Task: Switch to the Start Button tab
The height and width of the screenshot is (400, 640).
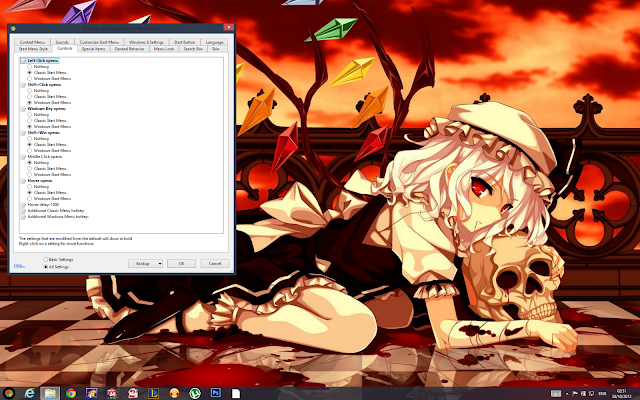Action: (x=184, y=42)
